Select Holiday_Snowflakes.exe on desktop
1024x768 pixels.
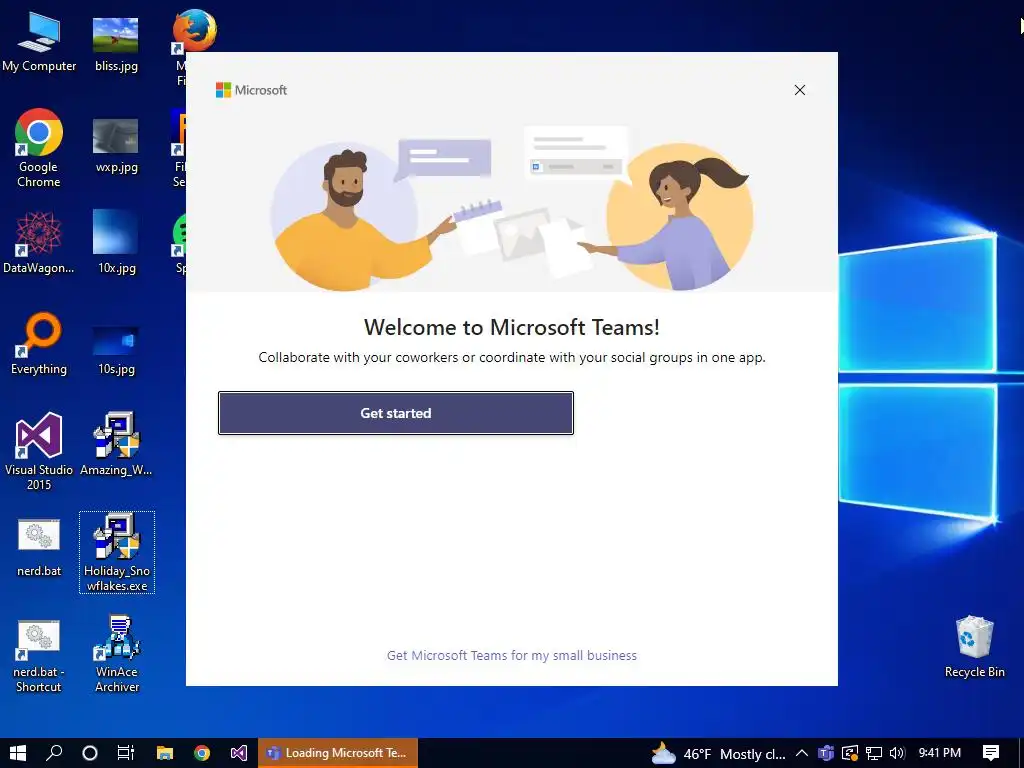pyautogui.click(x=117, y=552)
